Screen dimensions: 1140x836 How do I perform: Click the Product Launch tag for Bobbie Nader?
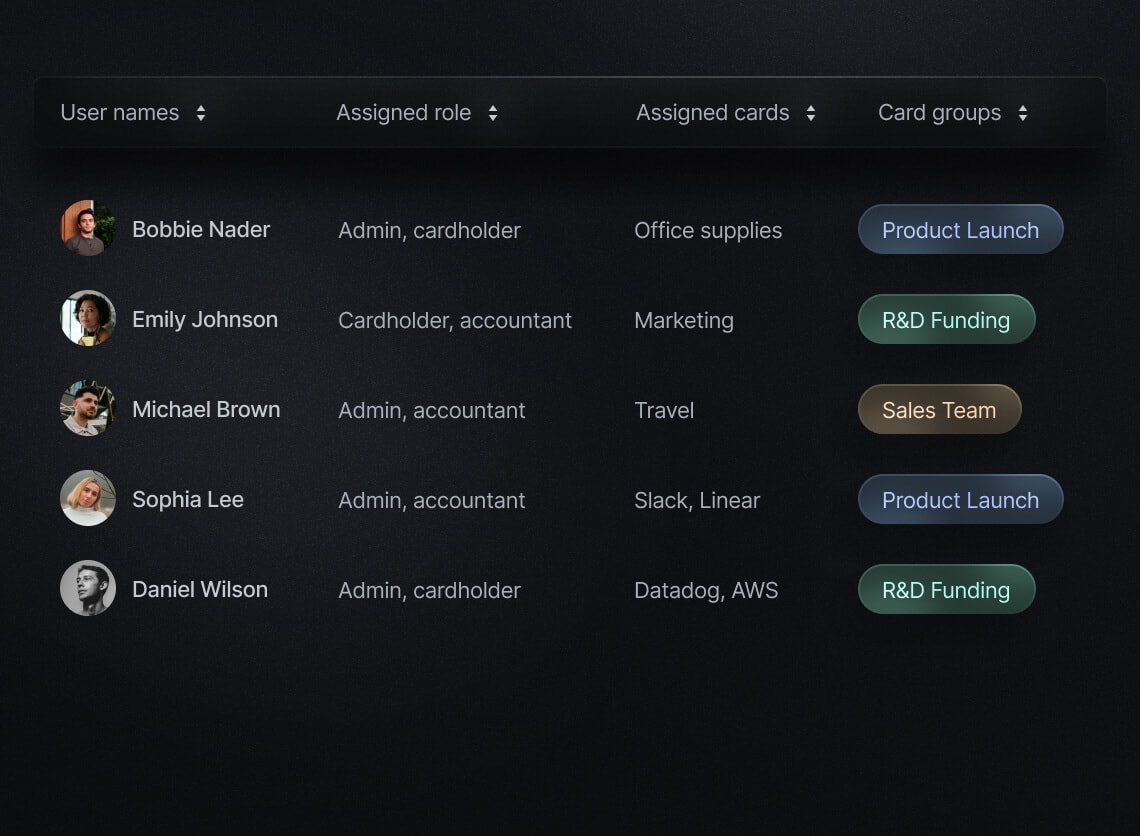960,230
